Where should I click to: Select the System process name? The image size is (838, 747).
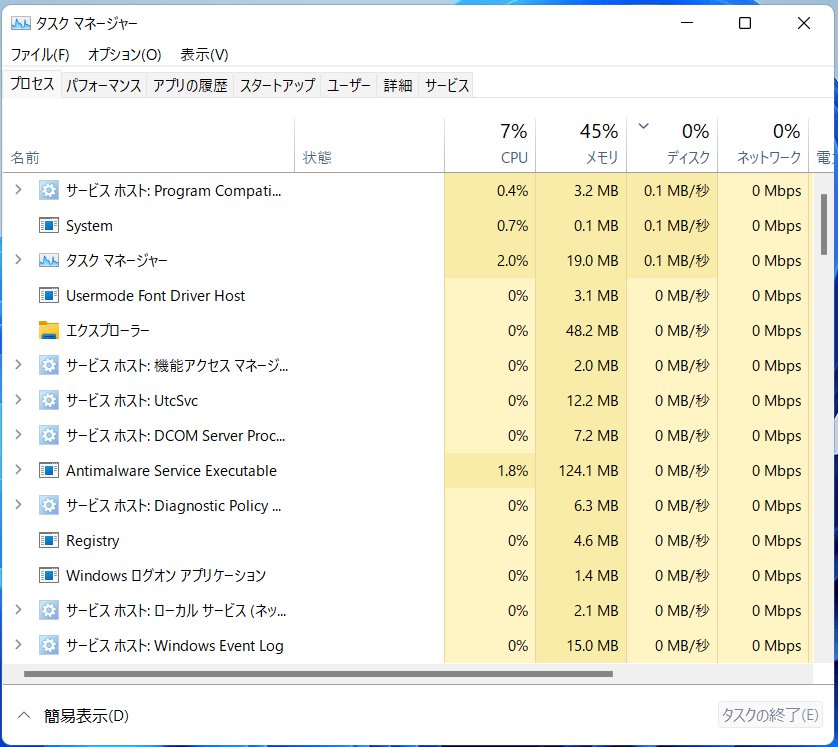point(89,226)
